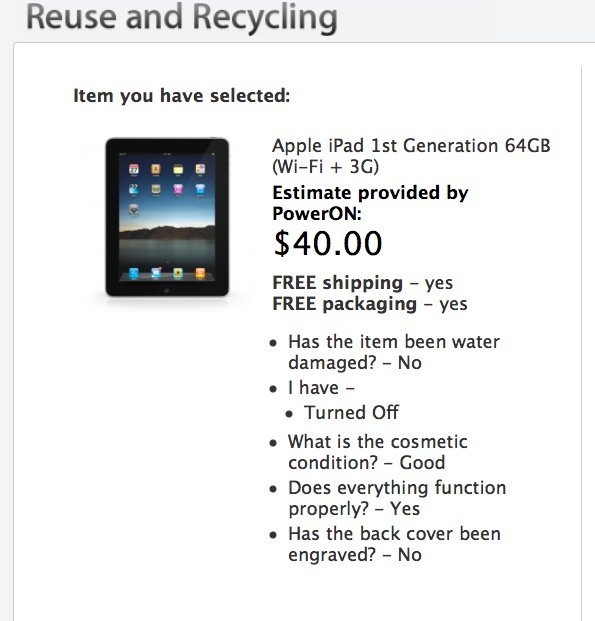The width and height of the screenshot is (595, 621).
Task: Click the iPad home button in the picture
Action: [x=167, y=291]
